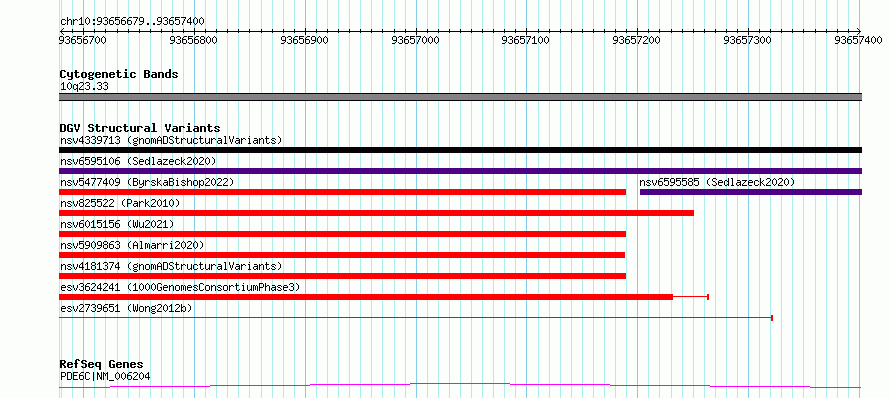The image size is (890, 398).
Task: Click the nsv5909863 Almarri2020 label
Action: 132,245
